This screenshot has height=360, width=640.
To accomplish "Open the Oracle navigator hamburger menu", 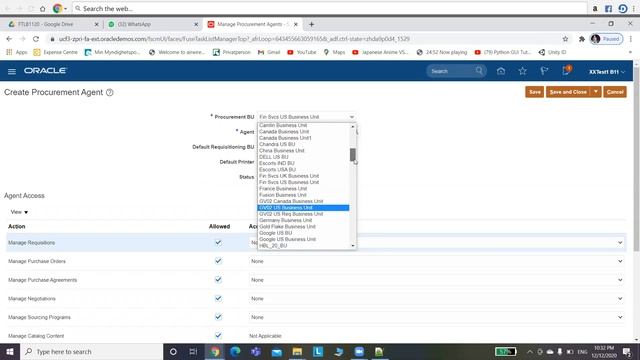I will [12, 71].
